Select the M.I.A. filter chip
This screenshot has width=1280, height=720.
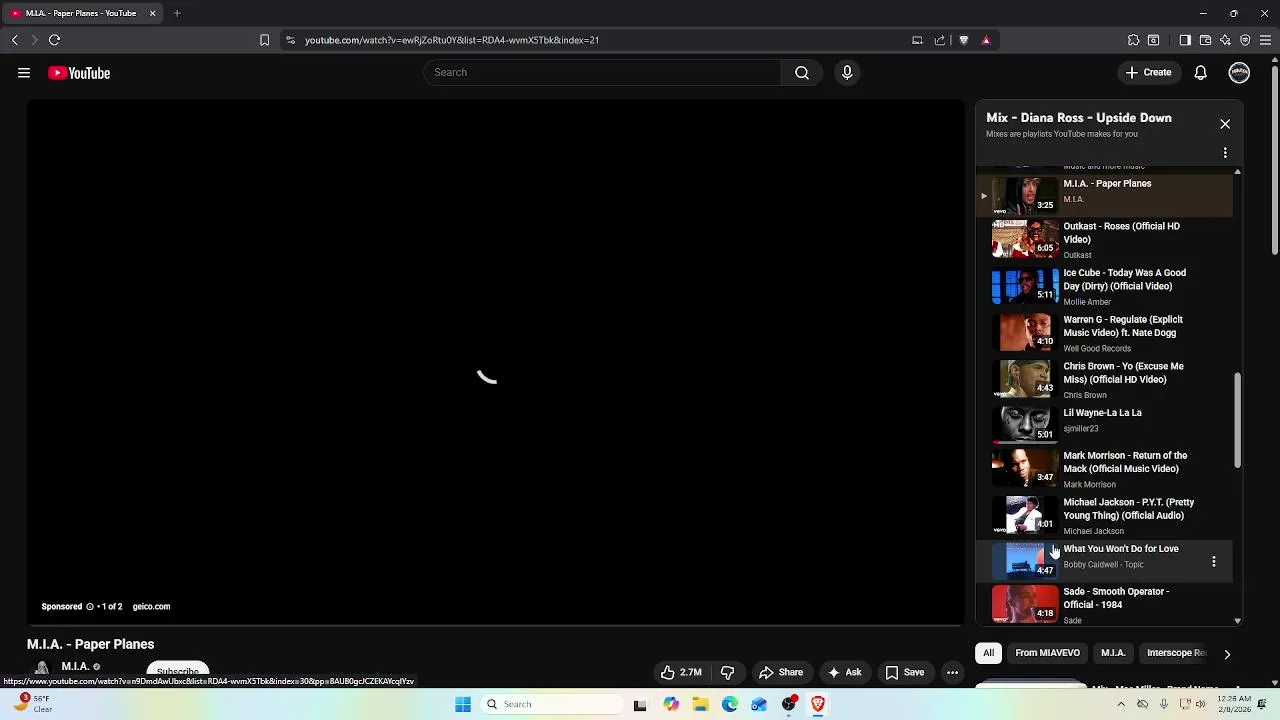(x=1113, y=653)
